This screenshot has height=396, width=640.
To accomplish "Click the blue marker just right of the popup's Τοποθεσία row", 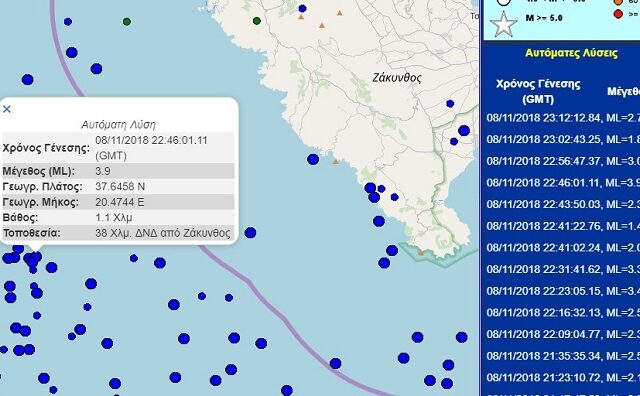I will [x=250, y=233].
